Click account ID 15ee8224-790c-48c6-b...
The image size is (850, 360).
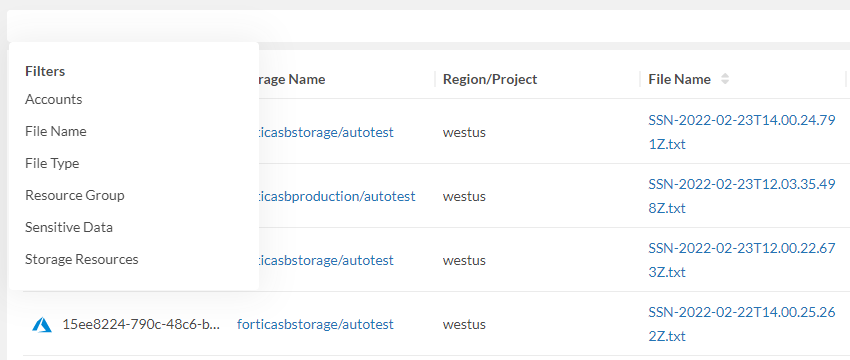(141, 324)
